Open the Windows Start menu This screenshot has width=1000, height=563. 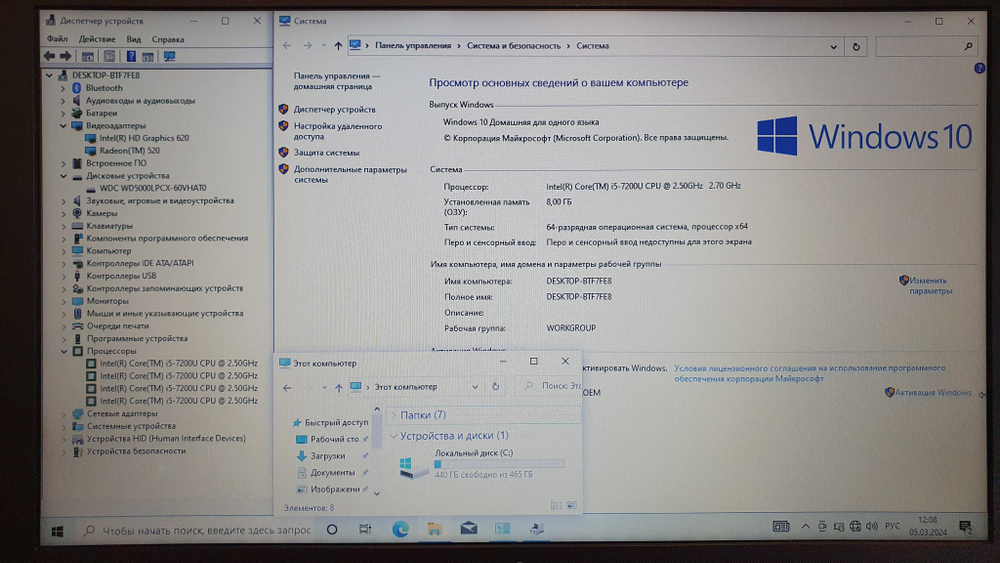click(57, 530)
